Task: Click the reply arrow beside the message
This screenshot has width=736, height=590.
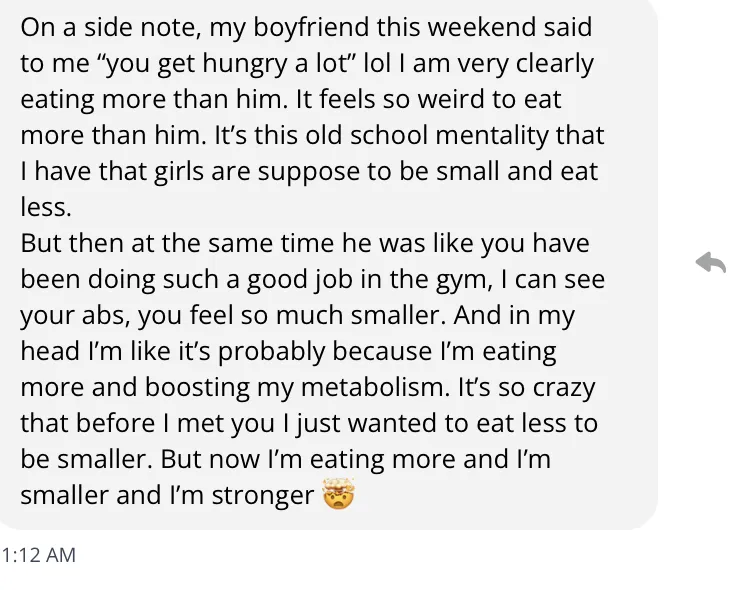Action: point(711,262)
